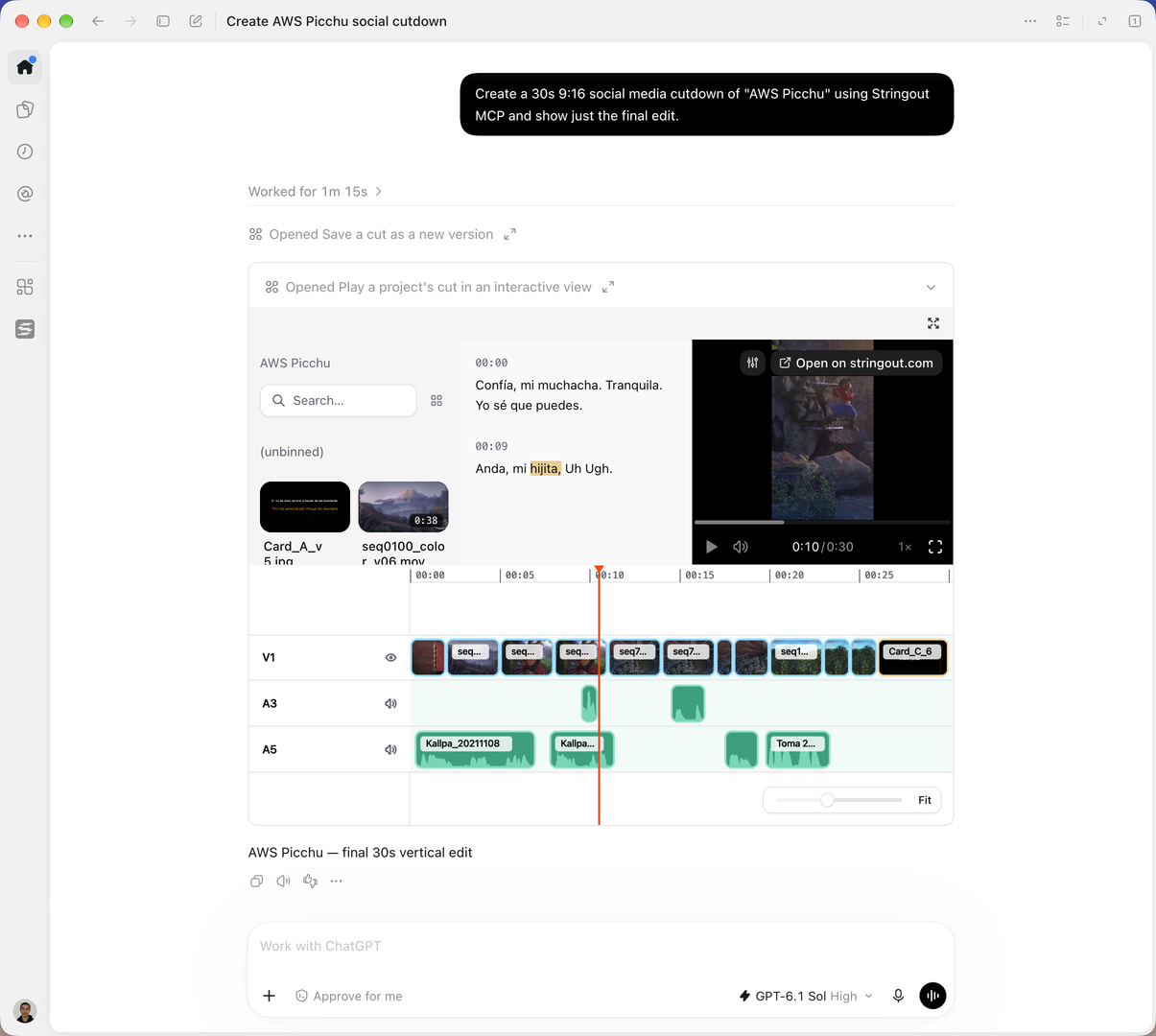Open the Home icon in the sidebar

click(x=25, y=67)
